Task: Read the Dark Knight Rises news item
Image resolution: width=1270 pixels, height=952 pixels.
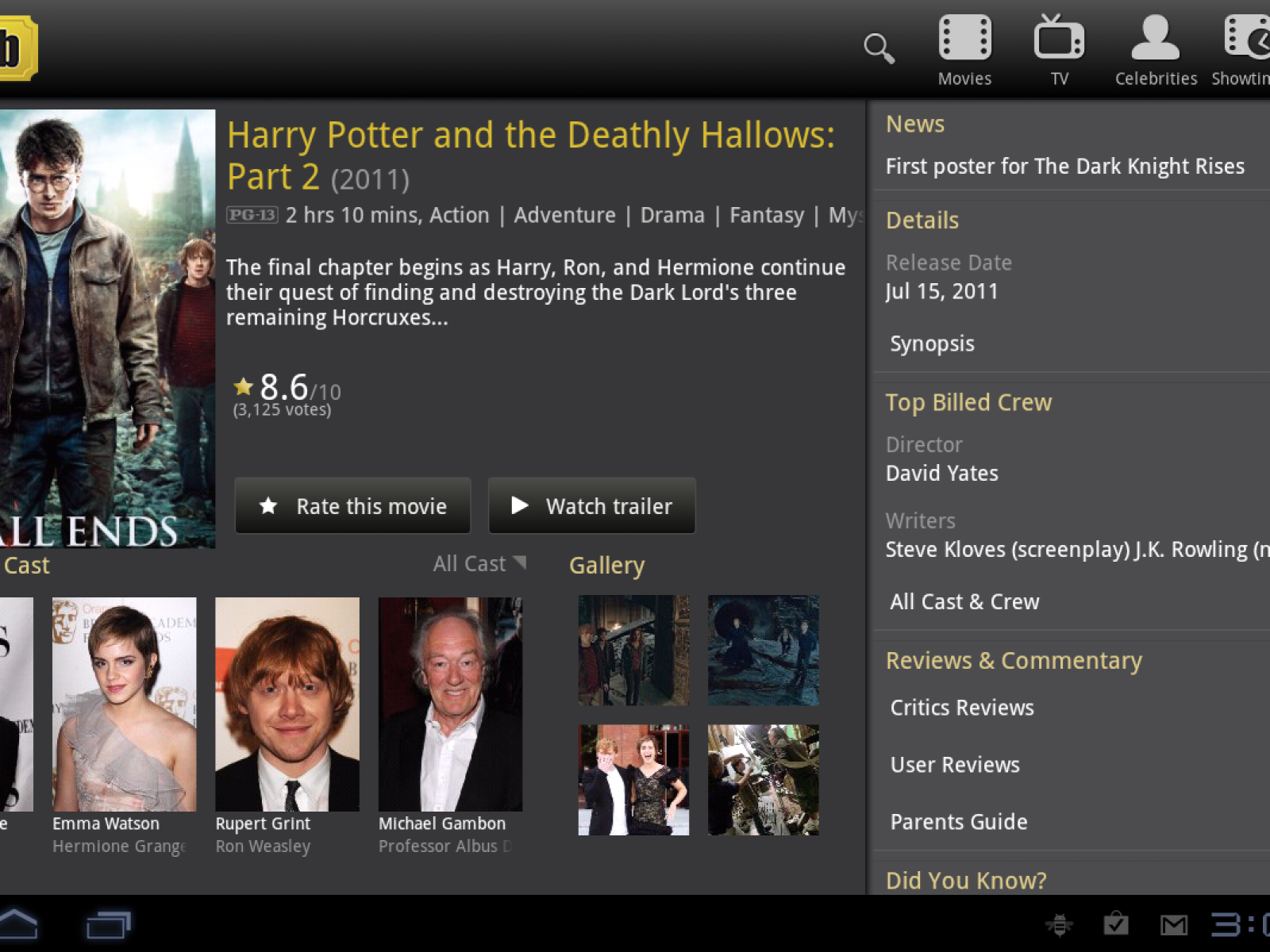Action: pyautogui.click(x=1064, y=167)
